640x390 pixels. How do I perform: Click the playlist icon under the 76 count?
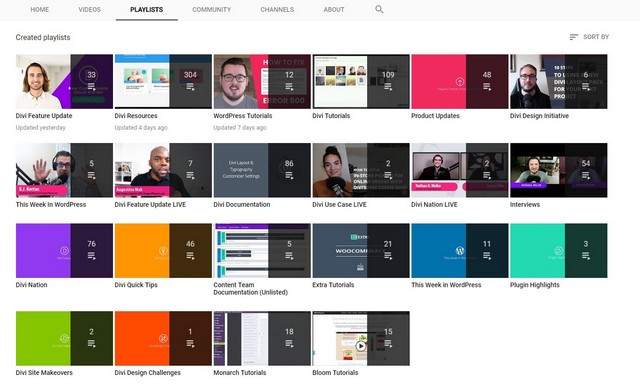[91, 255]
